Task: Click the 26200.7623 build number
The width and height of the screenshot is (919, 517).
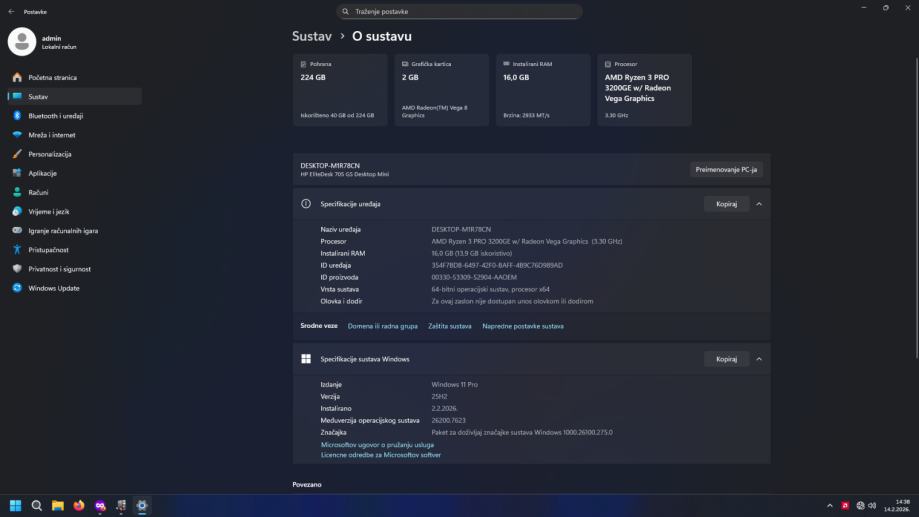Action: (448, 420)
